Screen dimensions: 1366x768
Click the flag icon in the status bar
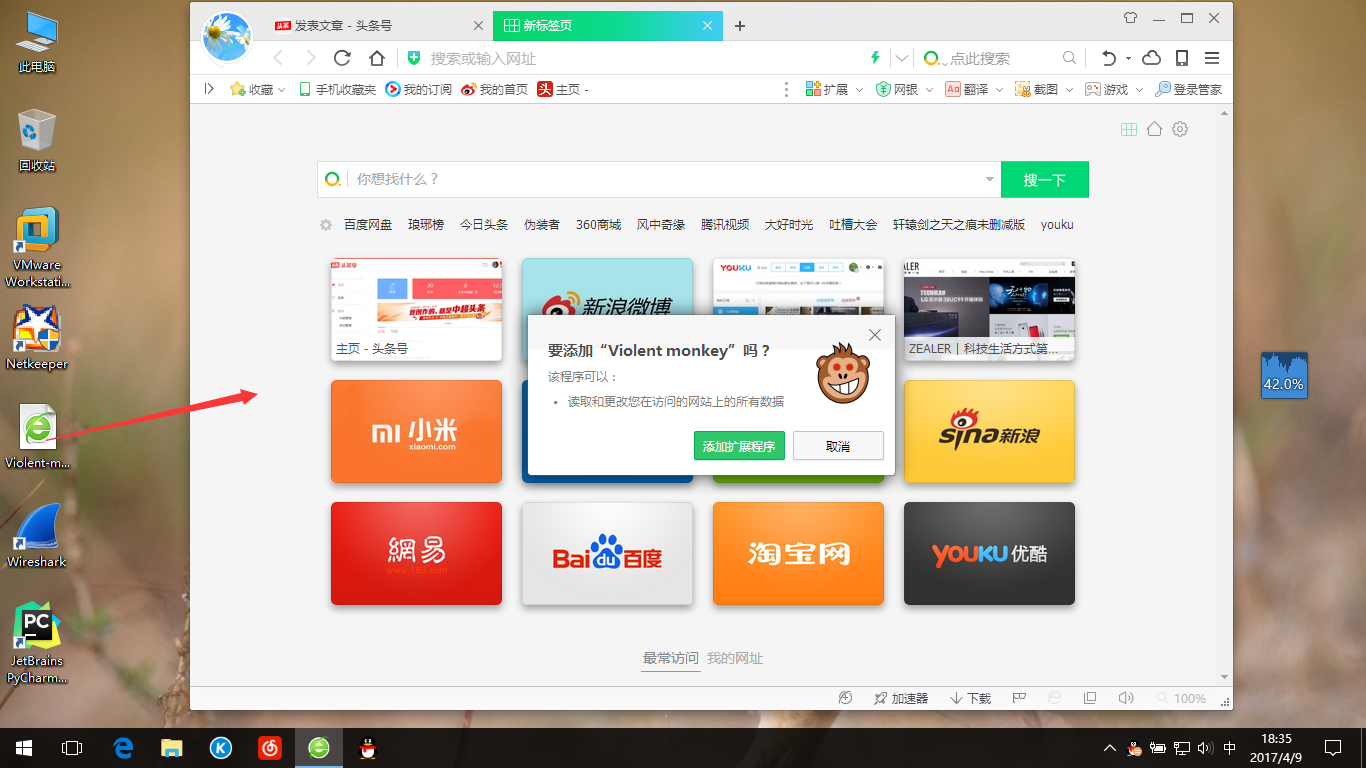click(x=1020, y=698)
